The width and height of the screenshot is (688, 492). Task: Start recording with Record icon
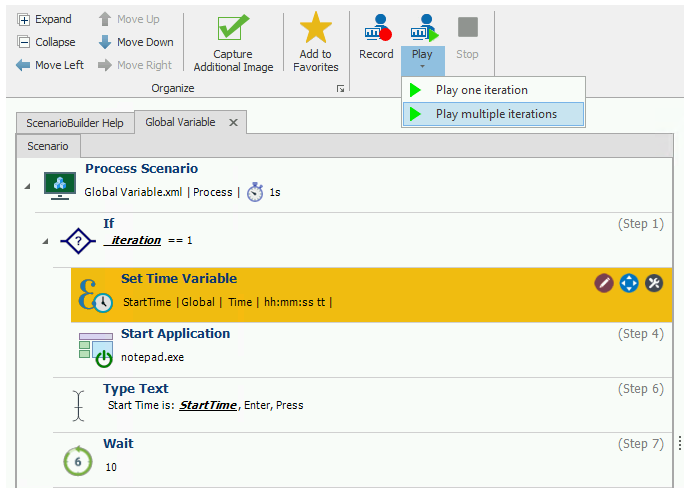tap(378, 28)
